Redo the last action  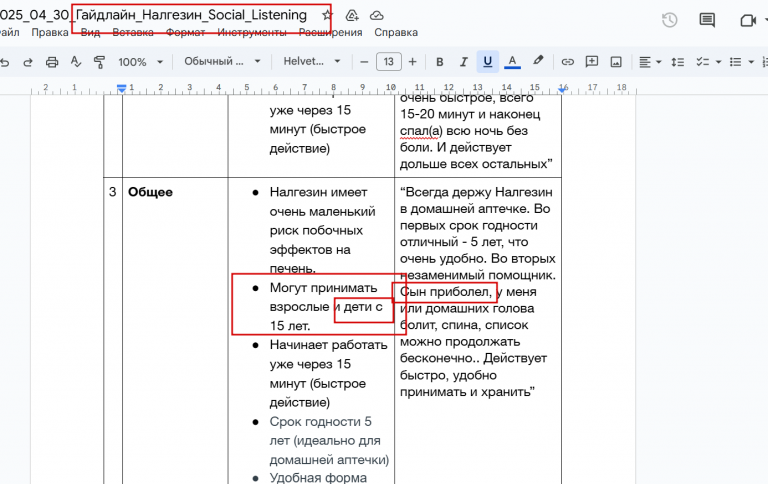[28, 62]
